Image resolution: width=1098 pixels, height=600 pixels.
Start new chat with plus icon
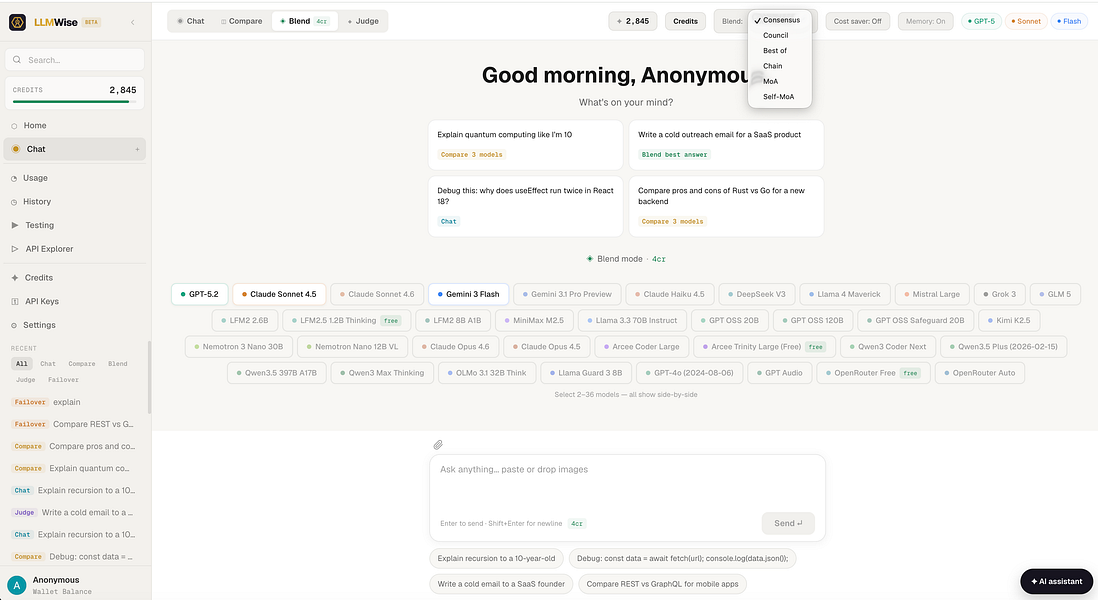point(137,149)
